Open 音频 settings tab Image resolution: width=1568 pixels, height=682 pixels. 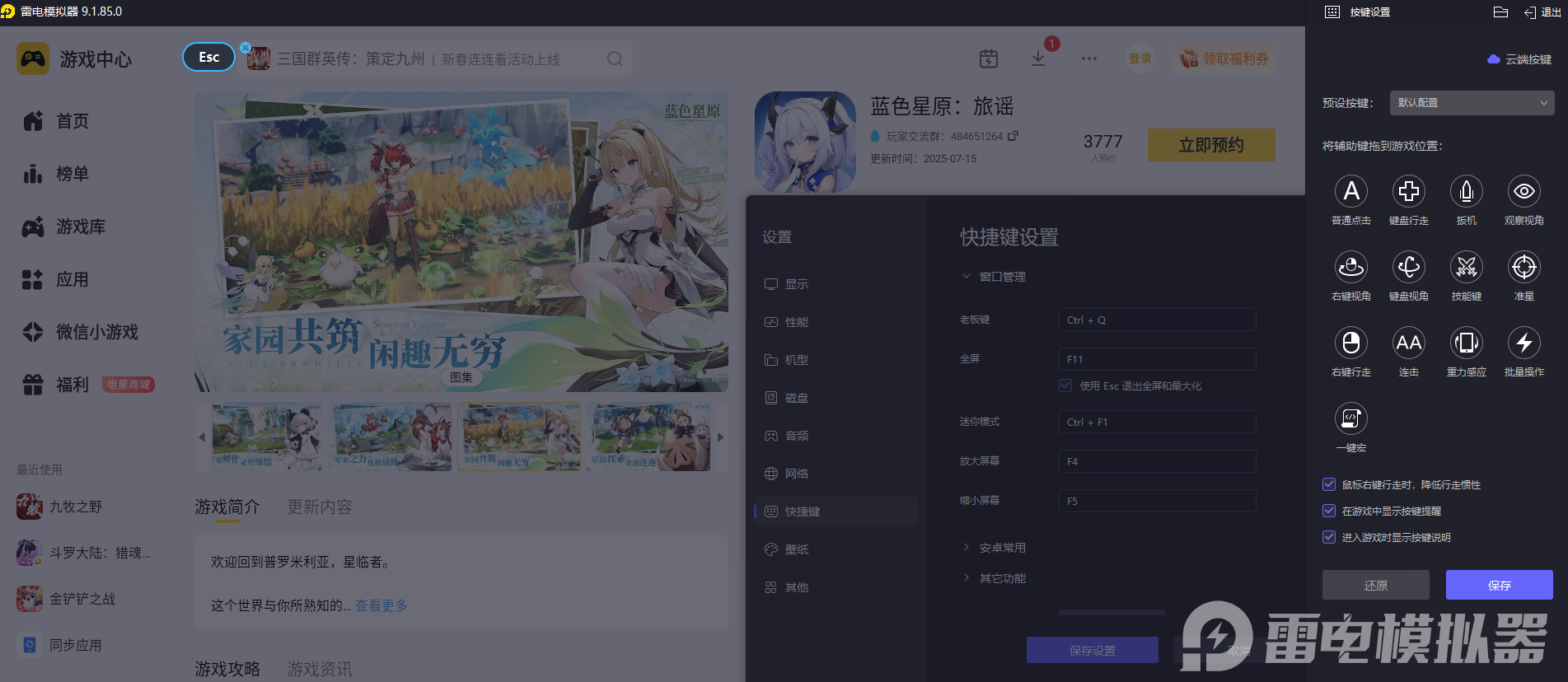836,436
